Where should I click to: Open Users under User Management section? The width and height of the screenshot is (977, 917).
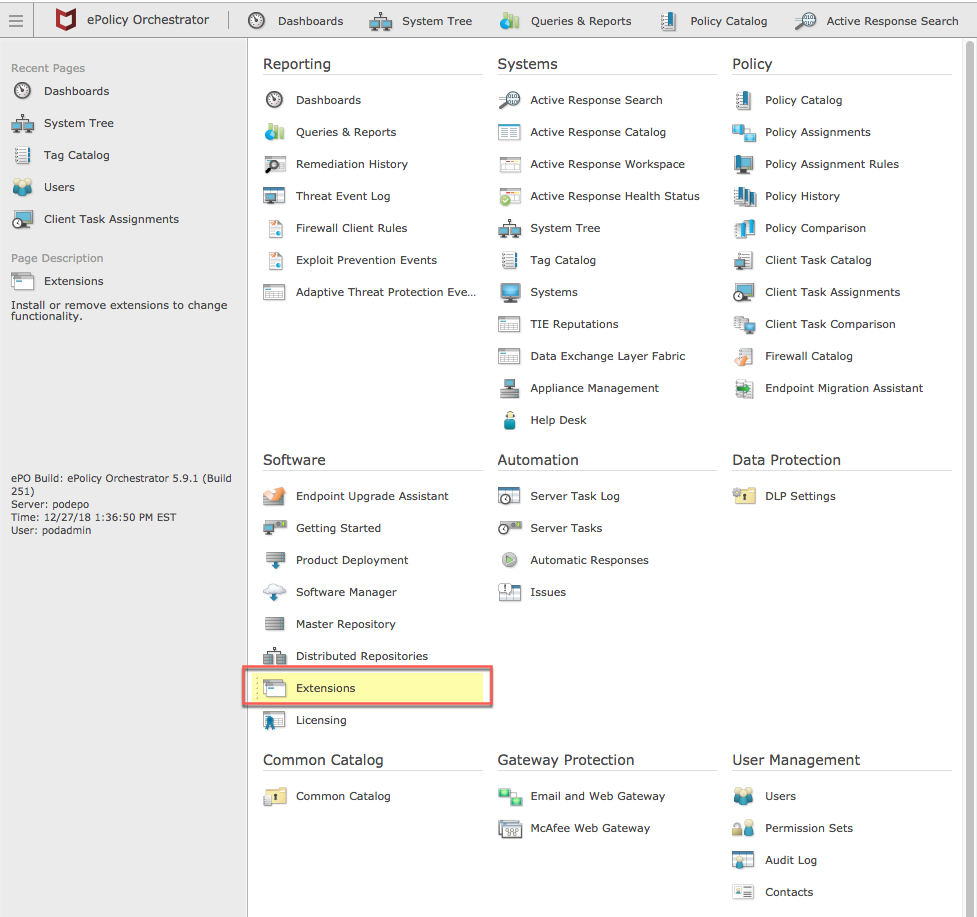point(780,796)
